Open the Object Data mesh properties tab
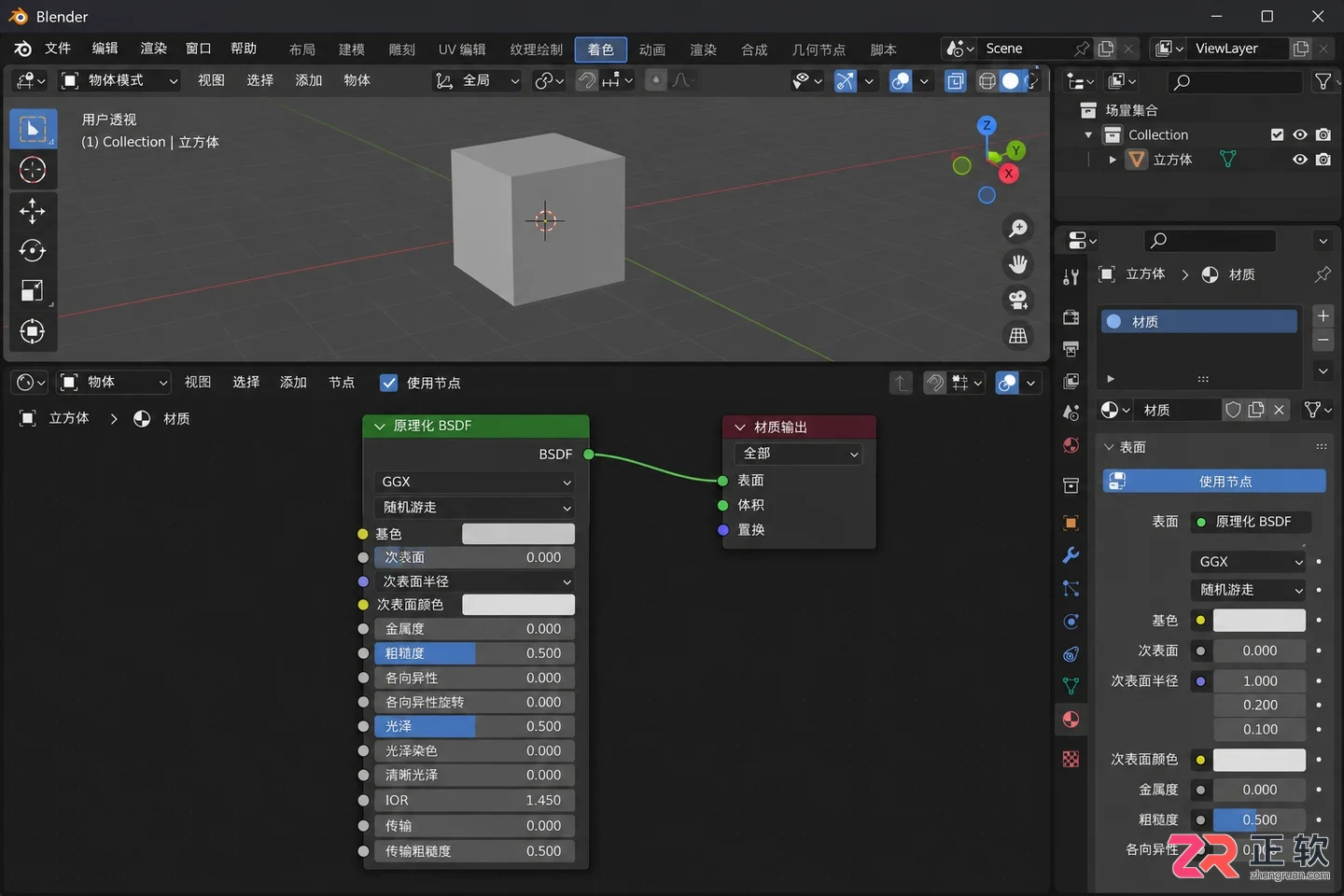 point(1071,687)
